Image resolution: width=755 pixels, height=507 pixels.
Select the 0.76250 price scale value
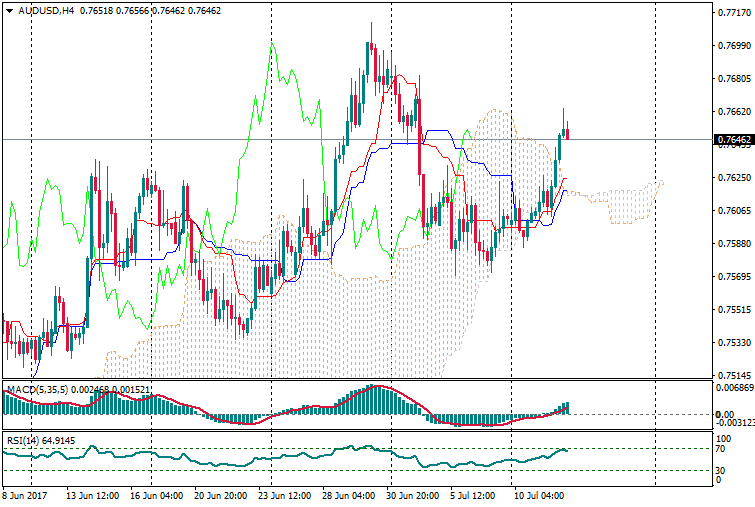coord(734,178)
